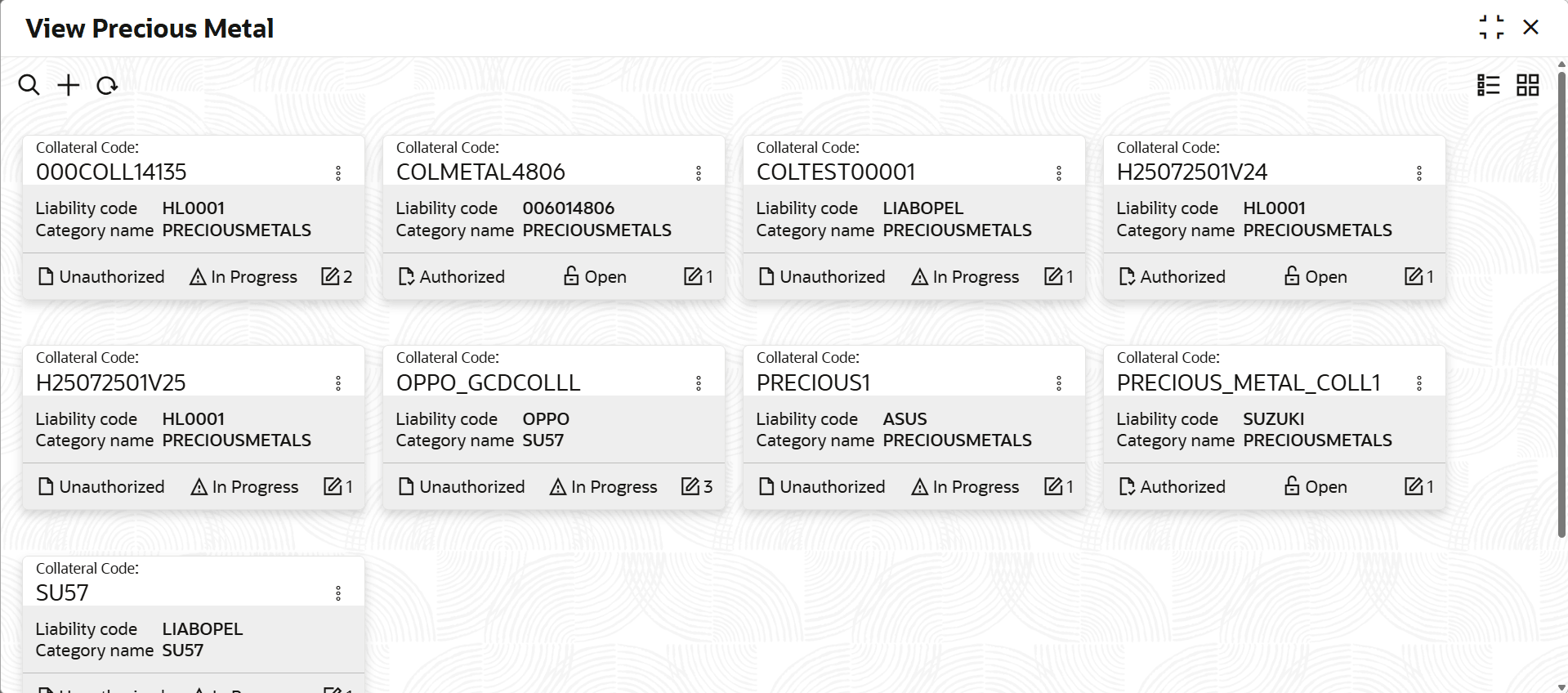The width and height of the screenshot is (1568, 693).
Task: Open kebab menu on PRECIOUS_METAL_COLL1 card
Action: [1419, 383]
